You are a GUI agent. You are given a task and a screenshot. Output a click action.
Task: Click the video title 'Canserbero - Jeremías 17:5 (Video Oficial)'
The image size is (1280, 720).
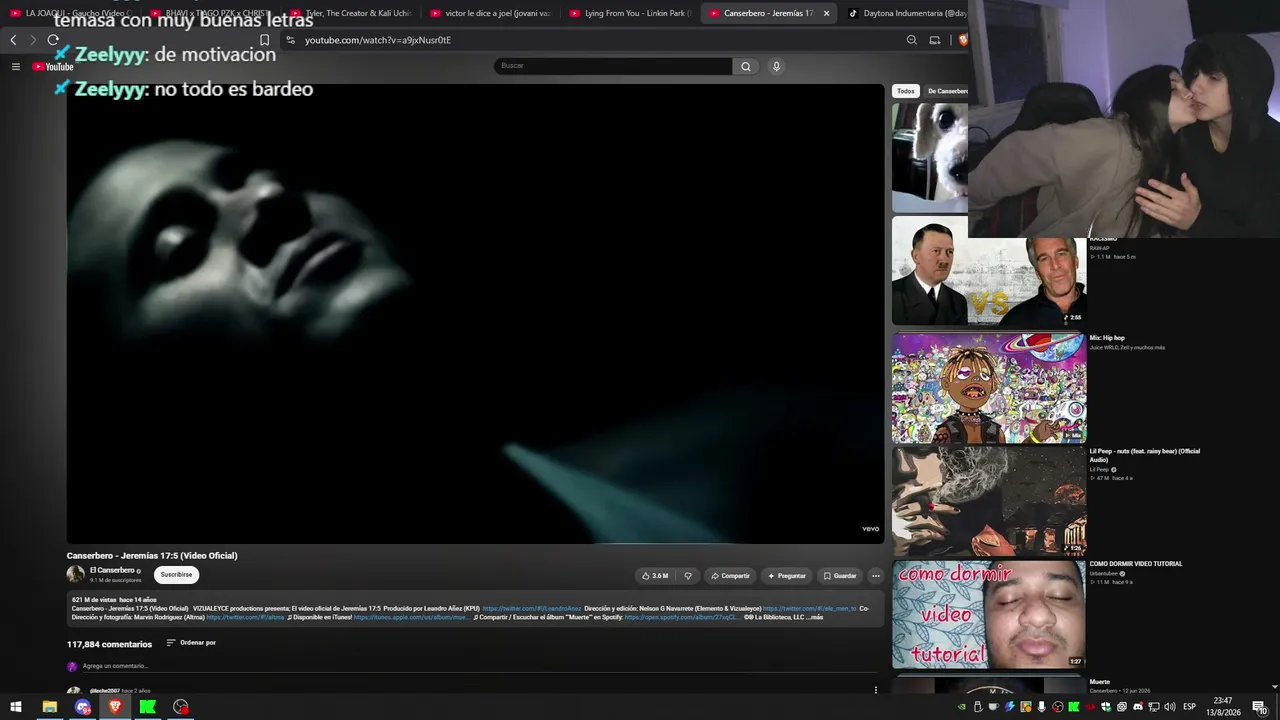152,556
